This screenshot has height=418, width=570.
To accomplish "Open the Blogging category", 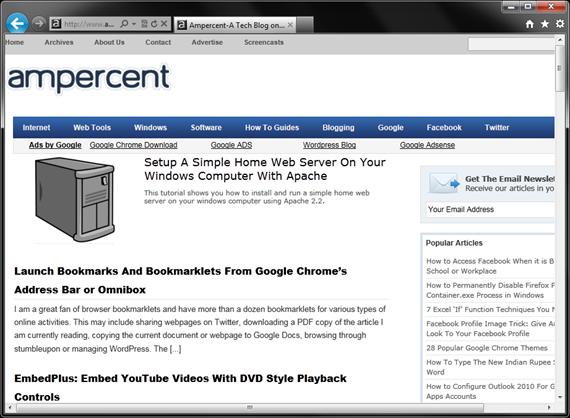I will [x=338, y=128].
